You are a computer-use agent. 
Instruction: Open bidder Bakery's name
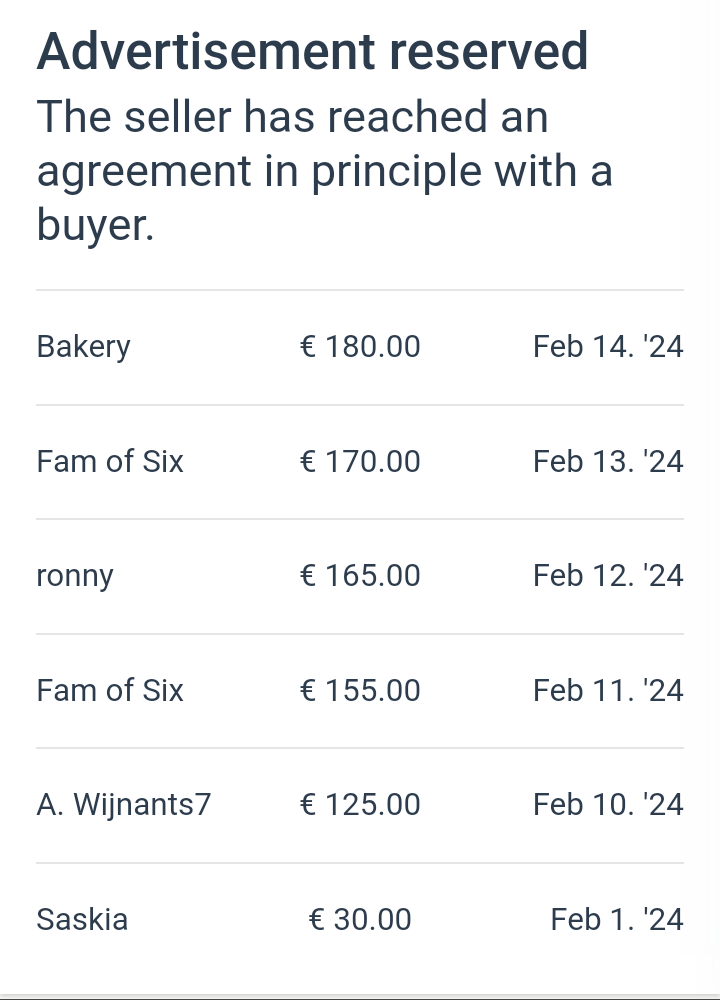83,347
